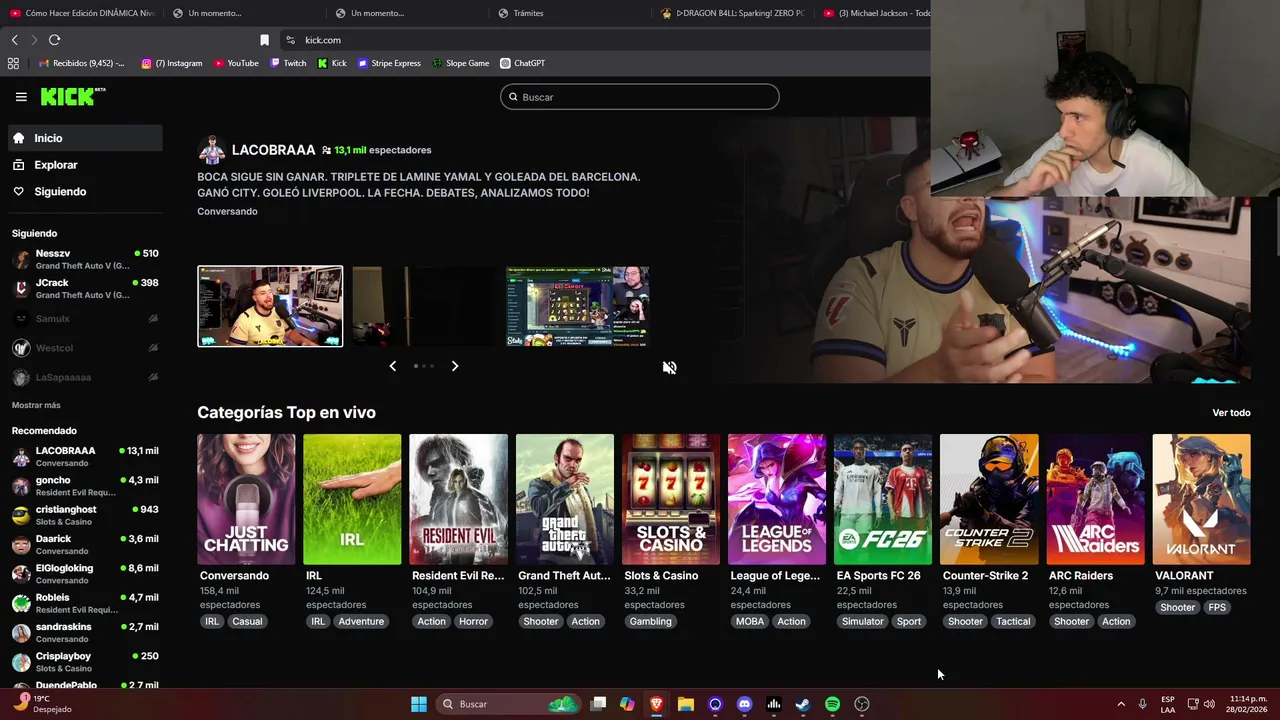Open the Just Chatting category card
Screen dimensions: 1280x720
tap(246, 499)
